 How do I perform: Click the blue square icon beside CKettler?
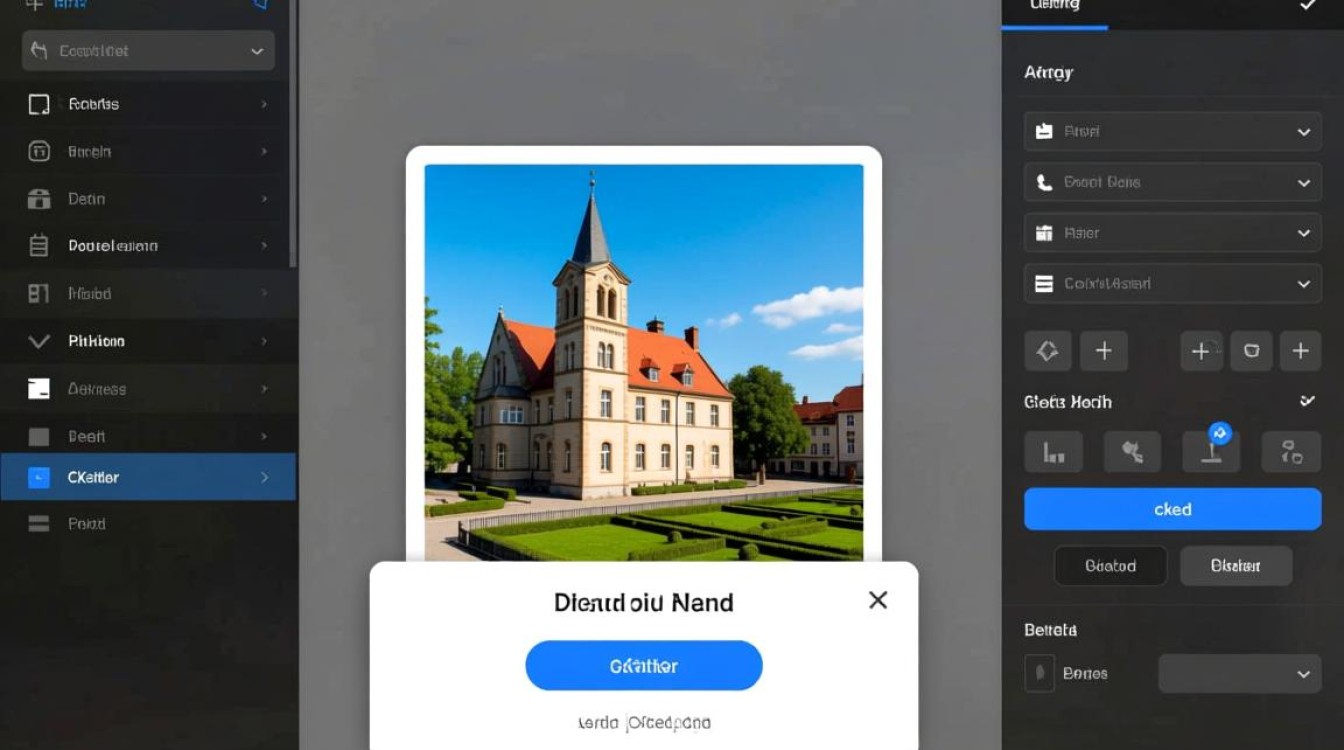(39, 477)
